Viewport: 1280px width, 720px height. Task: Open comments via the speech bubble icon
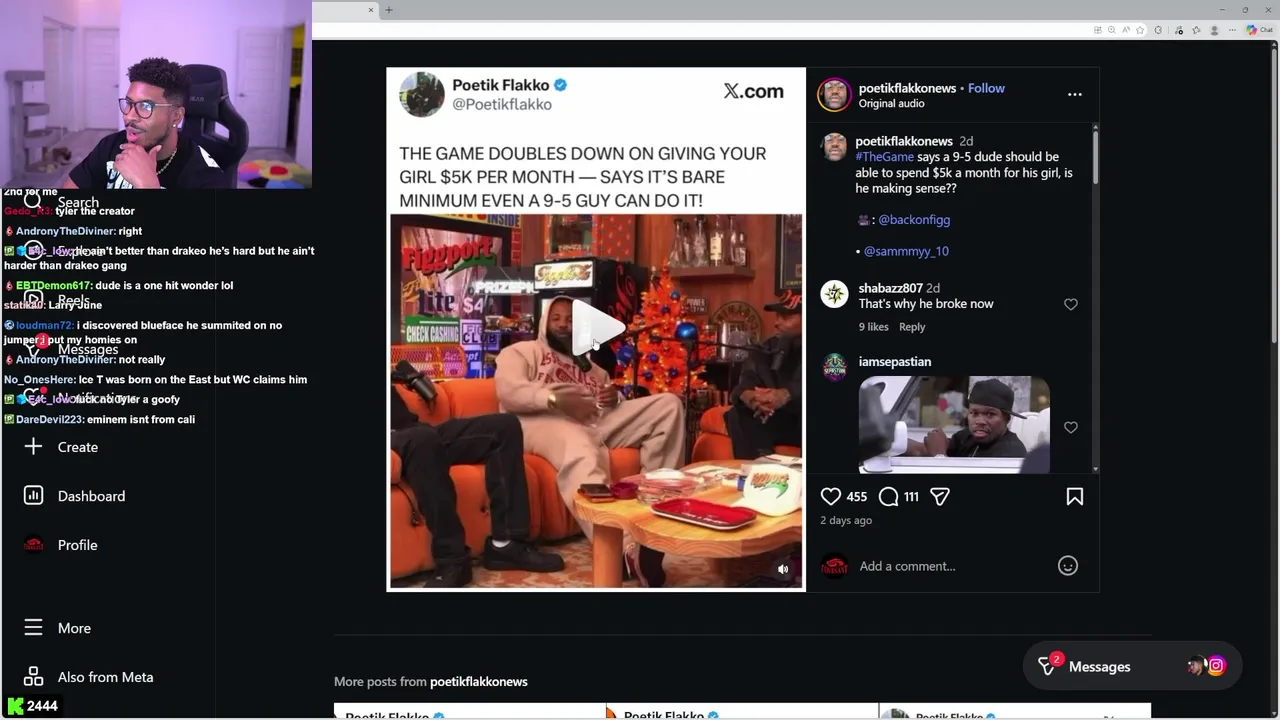[x=888, y=496]
